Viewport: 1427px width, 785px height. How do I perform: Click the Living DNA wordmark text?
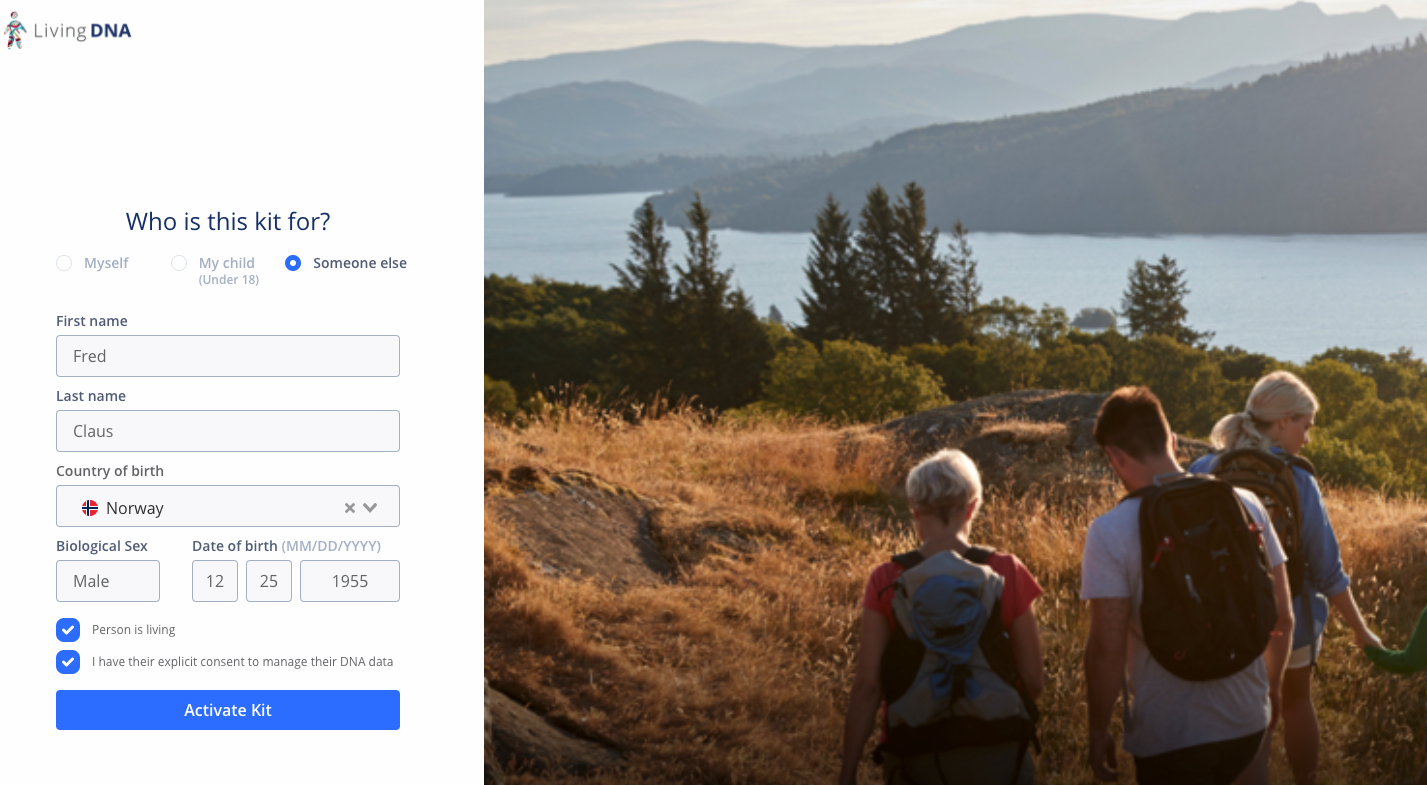coord(82,31)
